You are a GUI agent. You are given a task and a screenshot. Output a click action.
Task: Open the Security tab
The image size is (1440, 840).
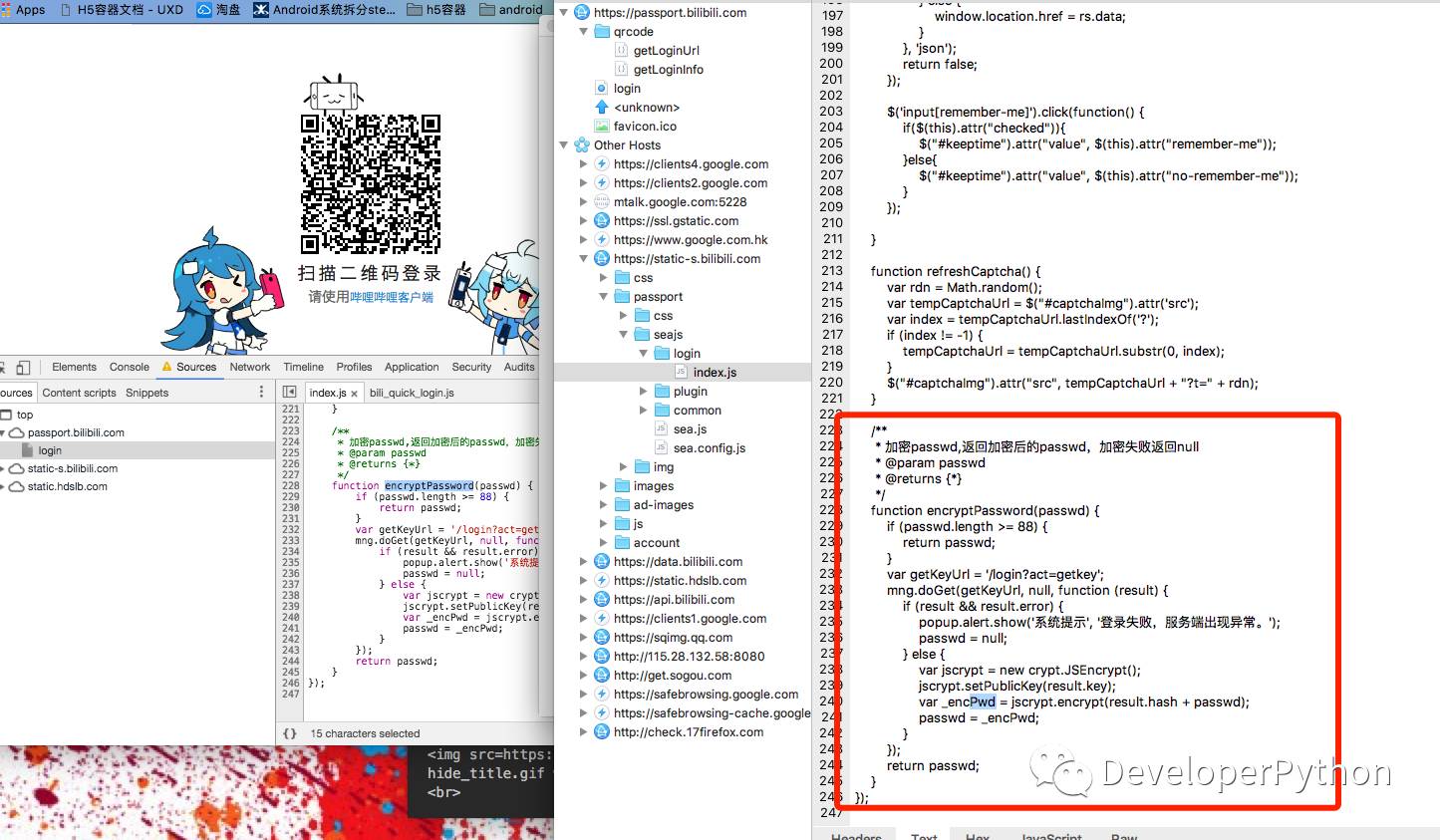(x=471, y=367)
